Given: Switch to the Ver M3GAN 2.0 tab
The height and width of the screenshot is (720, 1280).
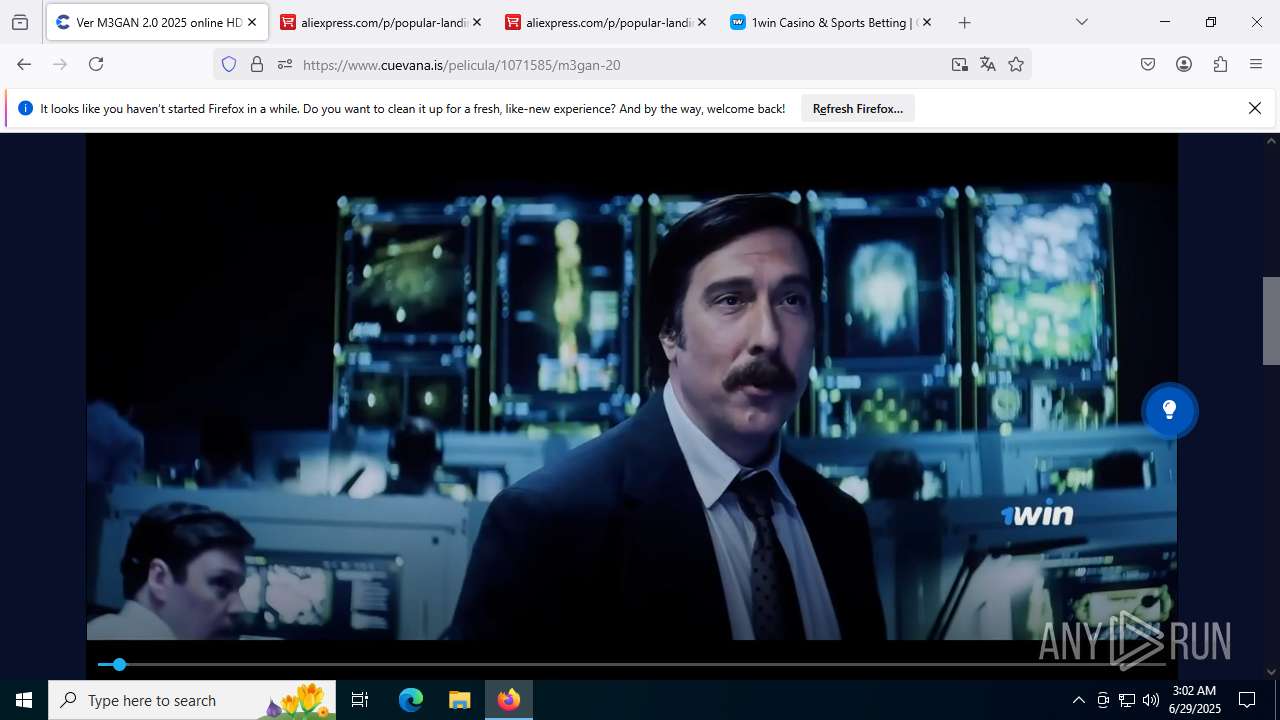Looking at the screenshot, I should [x=157, y=22].
